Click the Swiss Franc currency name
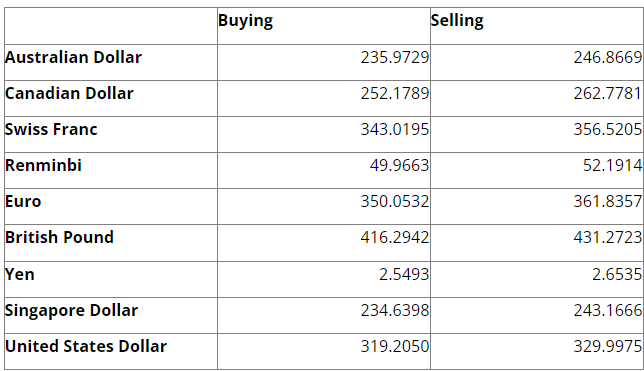Screen dimensions: 644x371 (x=51, y=129)
